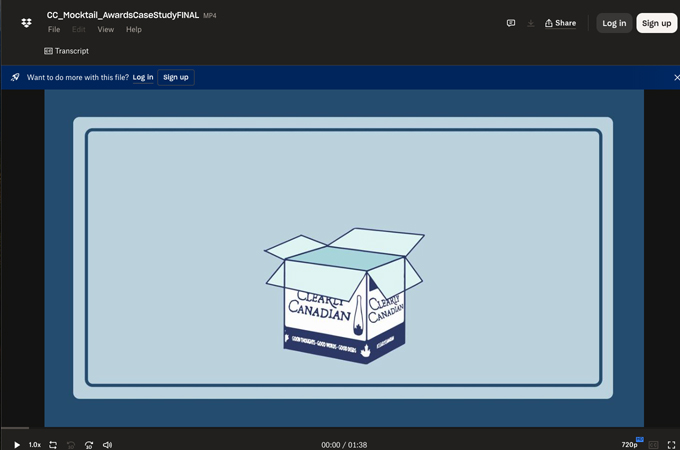
Task: Play the video
Action: point(17,445)
